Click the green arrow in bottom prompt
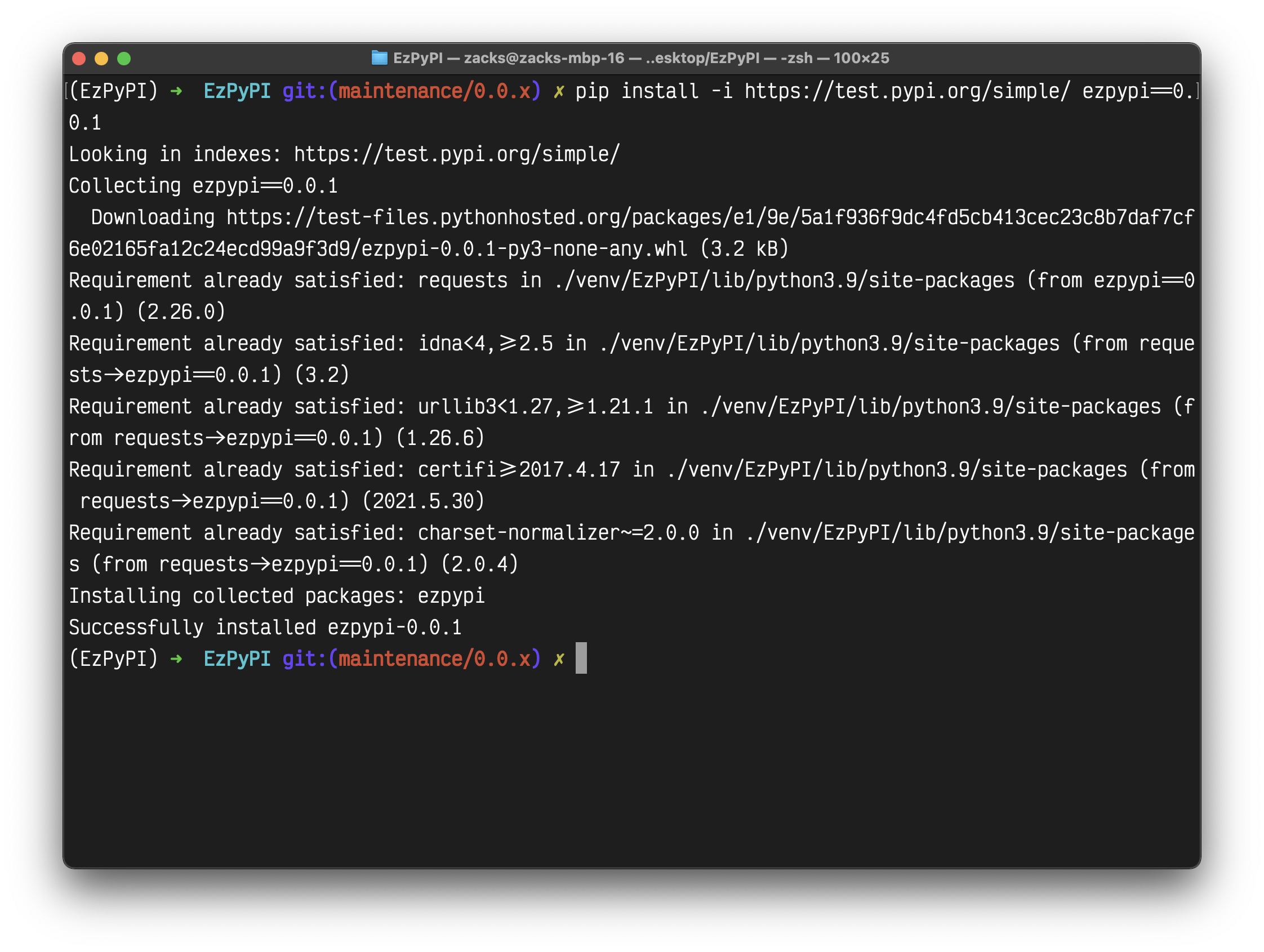The height and width of the screenshot is (952, 1264). pos(176,659)
